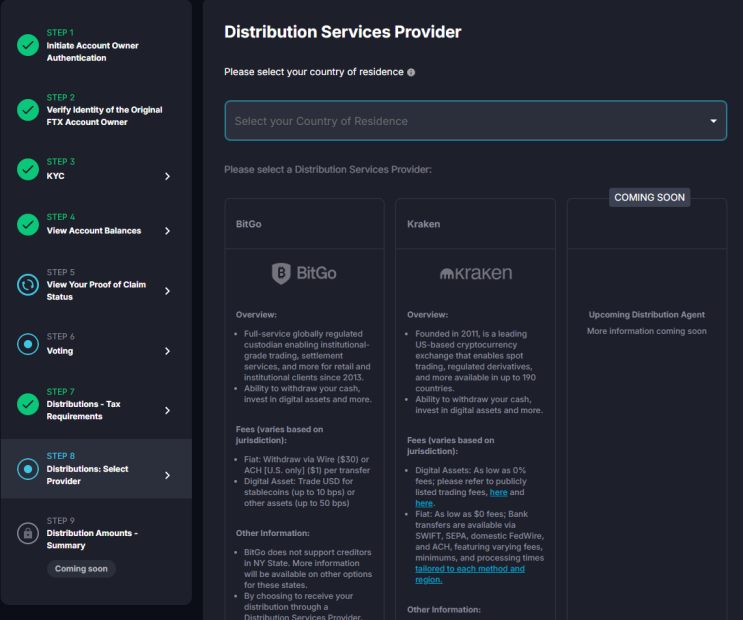Click the Kraken logo

pos(476,273)
